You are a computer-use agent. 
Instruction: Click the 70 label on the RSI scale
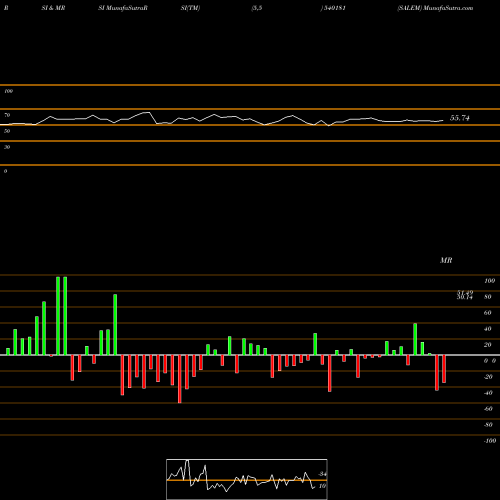[x=7, y=115]
